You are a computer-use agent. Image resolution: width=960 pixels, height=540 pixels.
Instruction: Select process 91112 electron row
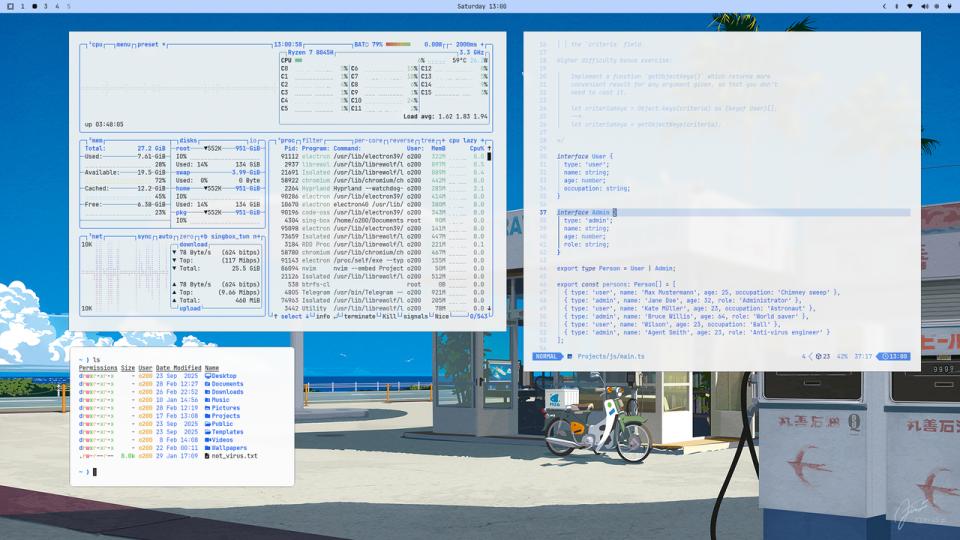383,156
